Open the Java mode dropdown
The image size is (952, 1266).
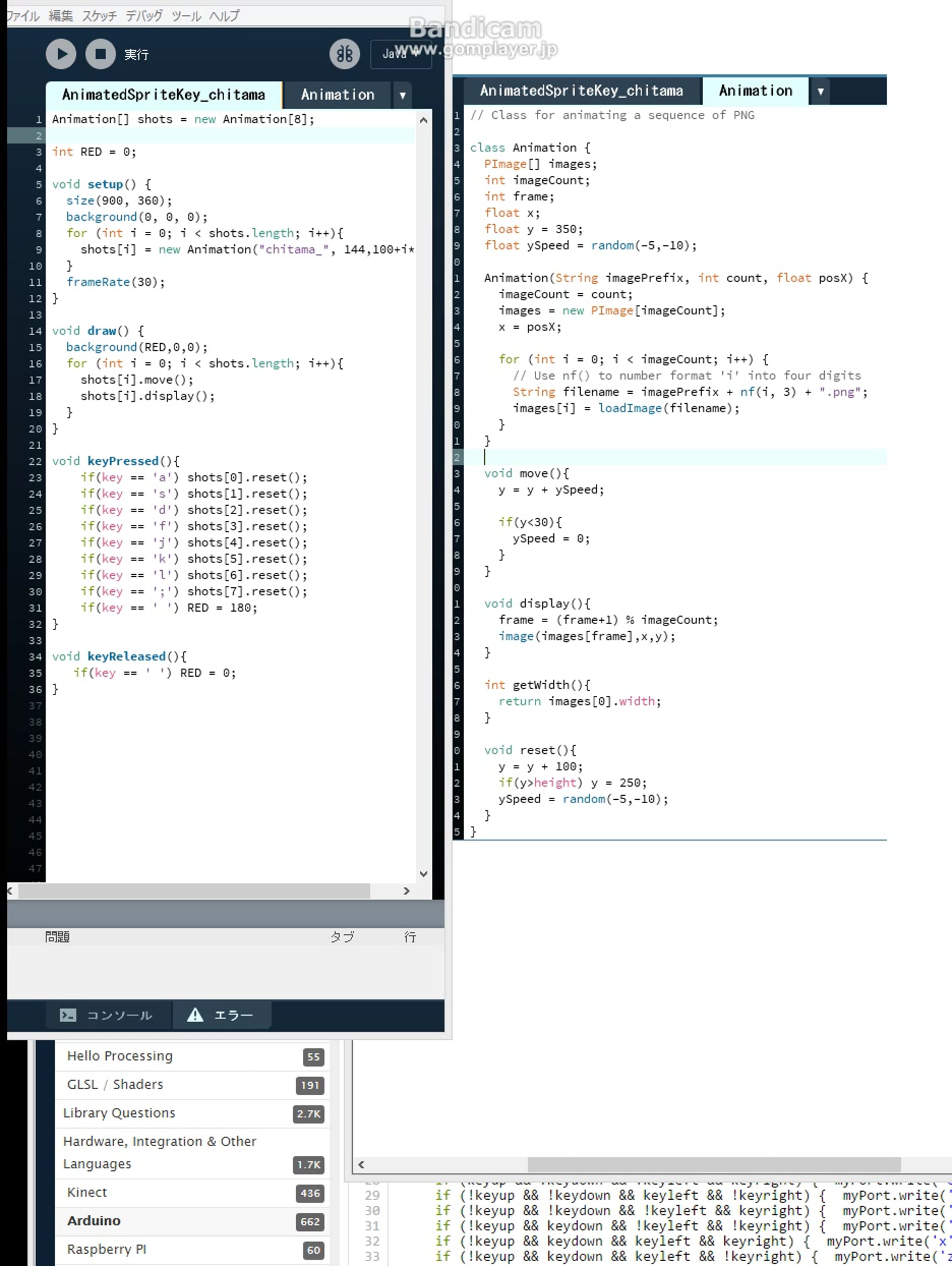401,54
